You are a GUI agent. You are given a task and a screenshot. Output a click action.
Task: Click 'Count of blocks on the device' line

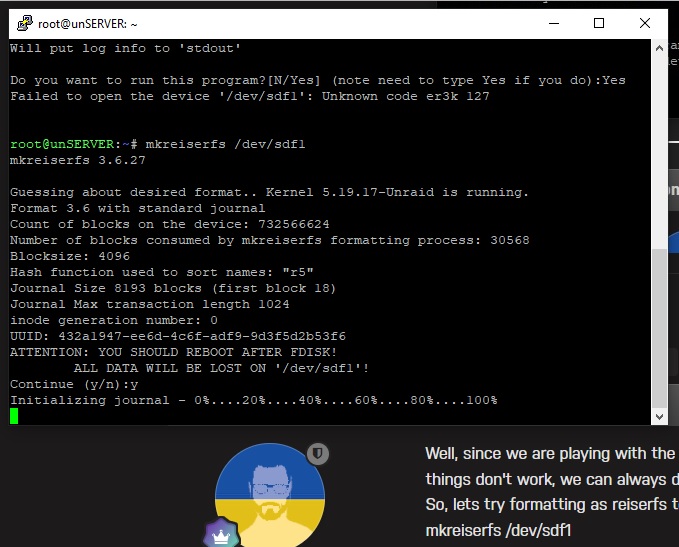[170, 224]
